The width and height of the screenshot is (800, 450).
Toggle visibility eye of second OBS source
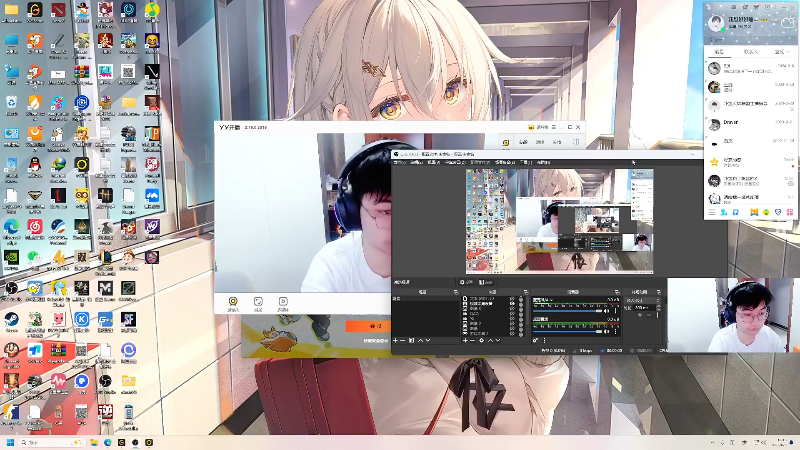(x=512, y=304)
